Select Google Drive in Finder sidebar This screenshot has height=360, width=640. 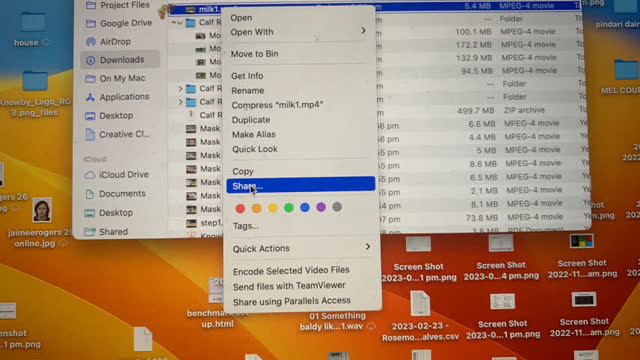coord(119,23)
